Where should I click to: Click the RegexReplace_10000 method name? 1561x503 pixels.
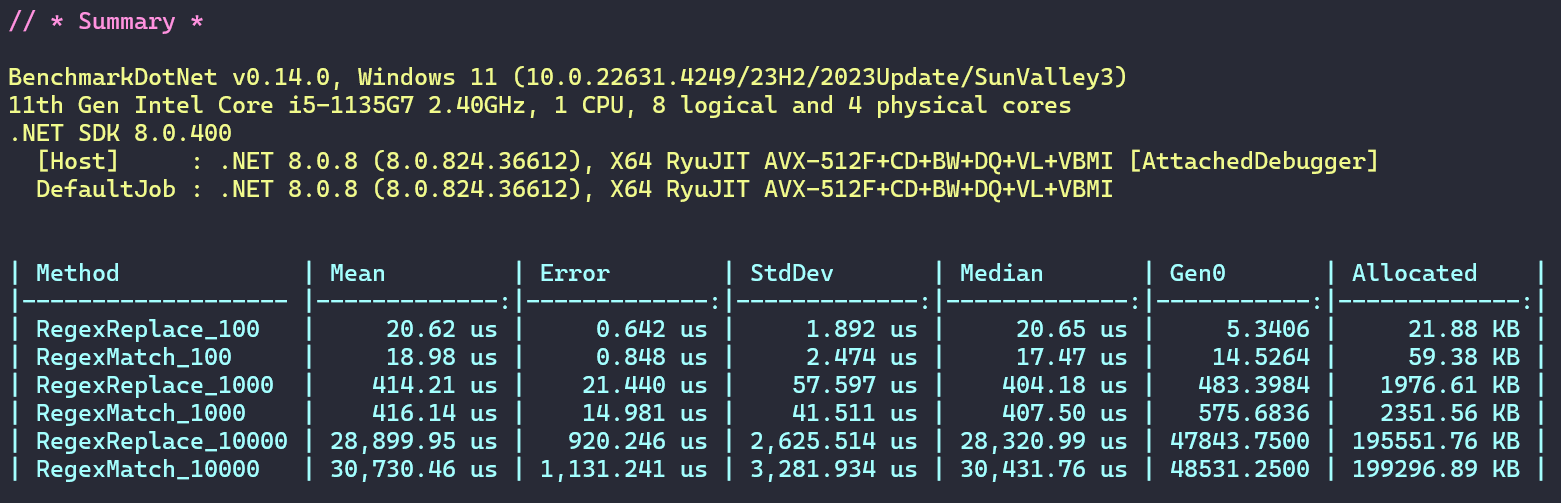(162, 441)
